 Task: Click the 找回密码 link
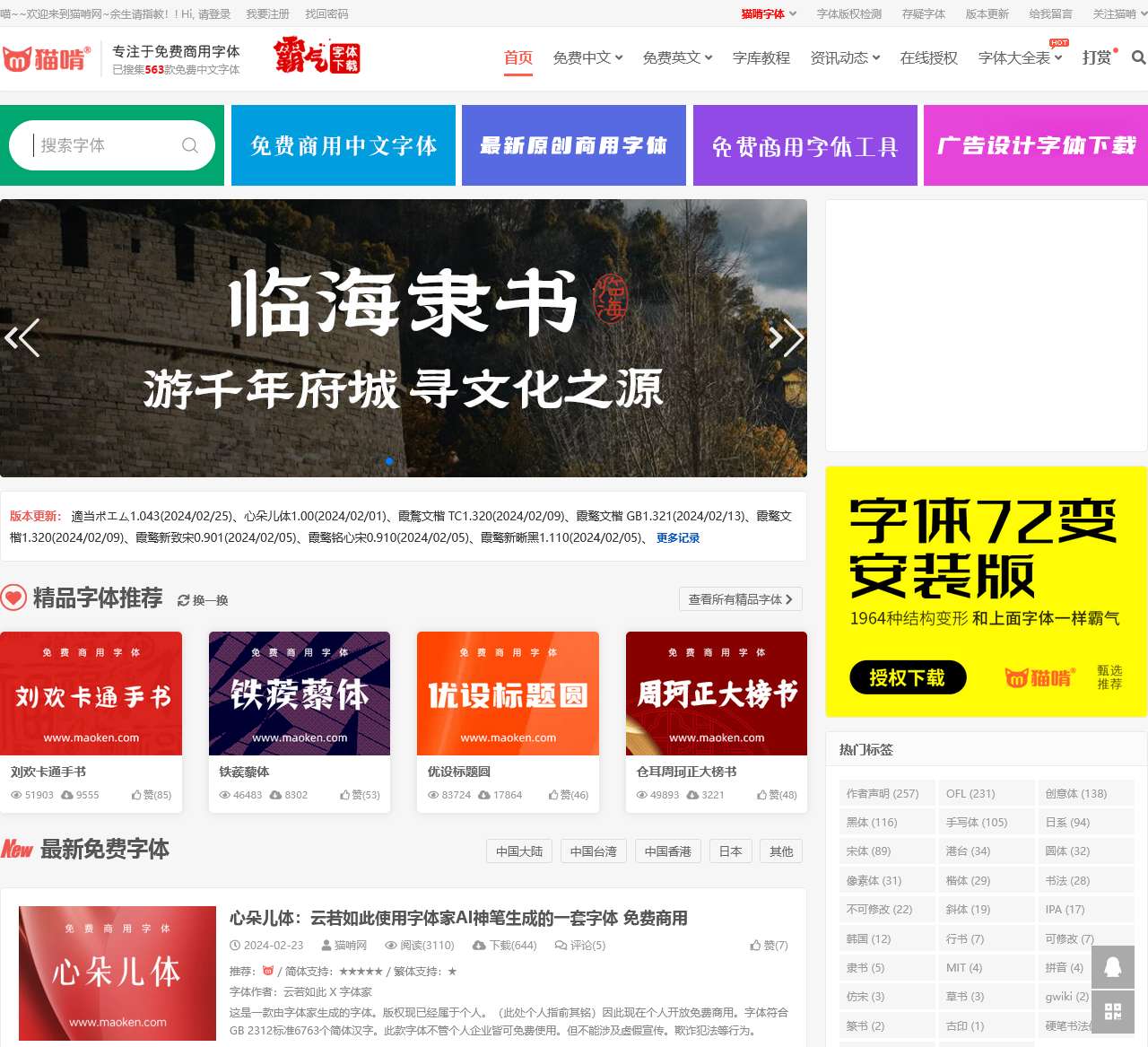[x=326, y=14]
